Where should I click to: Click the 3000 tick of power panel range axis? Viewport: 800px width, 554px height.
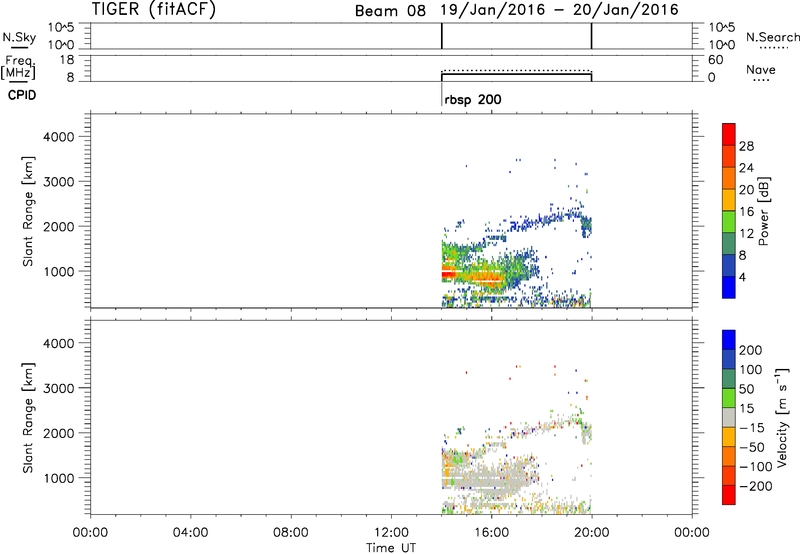pyautogui.click(x=59, y=182)
